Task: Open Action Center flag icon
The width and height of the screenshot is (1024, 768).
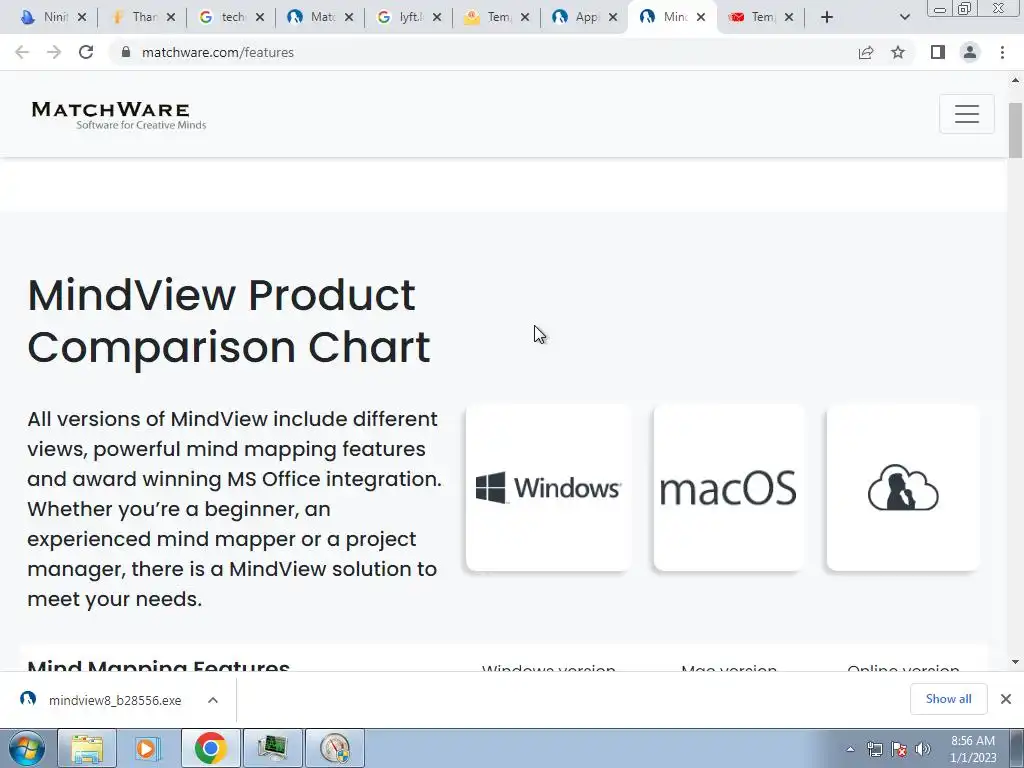Action: pyautogui.click(x=899, y=749)
